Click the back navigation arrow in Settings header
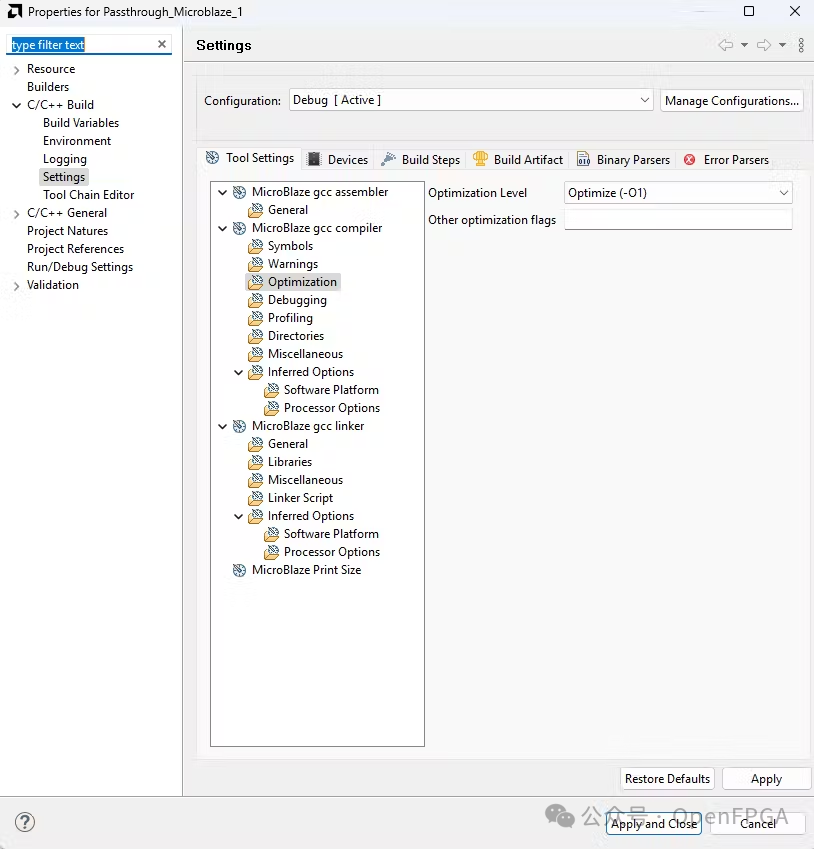The image size is (814, 849). [726, 45]
